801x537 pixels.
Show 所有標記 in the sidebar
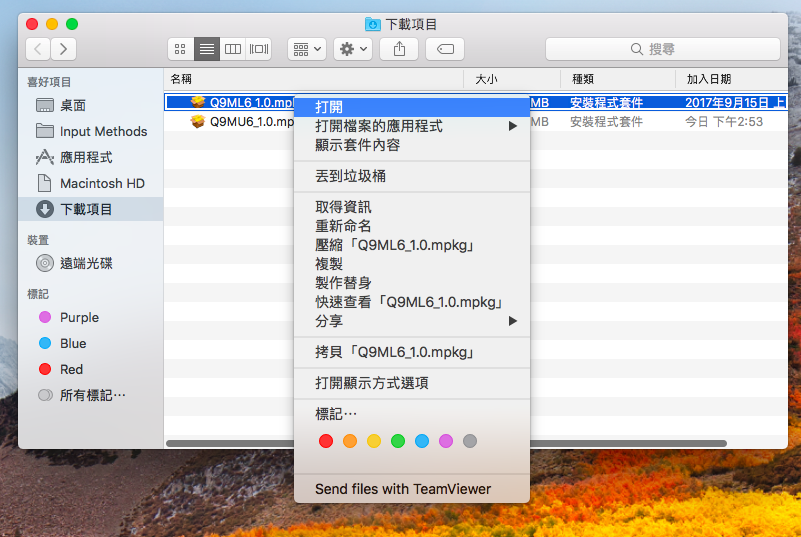point(91,395)
